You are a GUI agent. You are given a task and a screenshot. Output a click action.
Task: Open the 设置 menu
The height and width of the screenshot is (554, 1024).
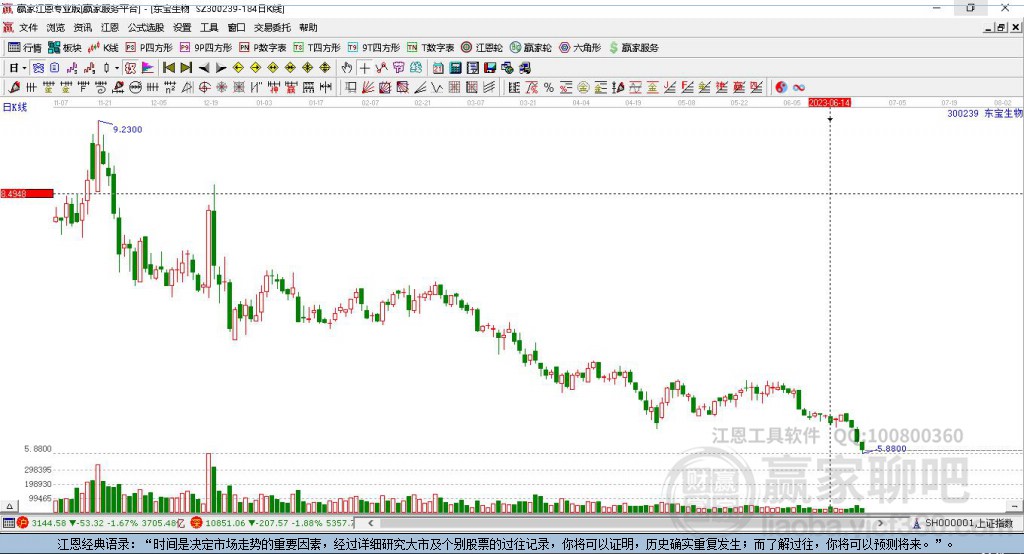[x=182, y=27]
